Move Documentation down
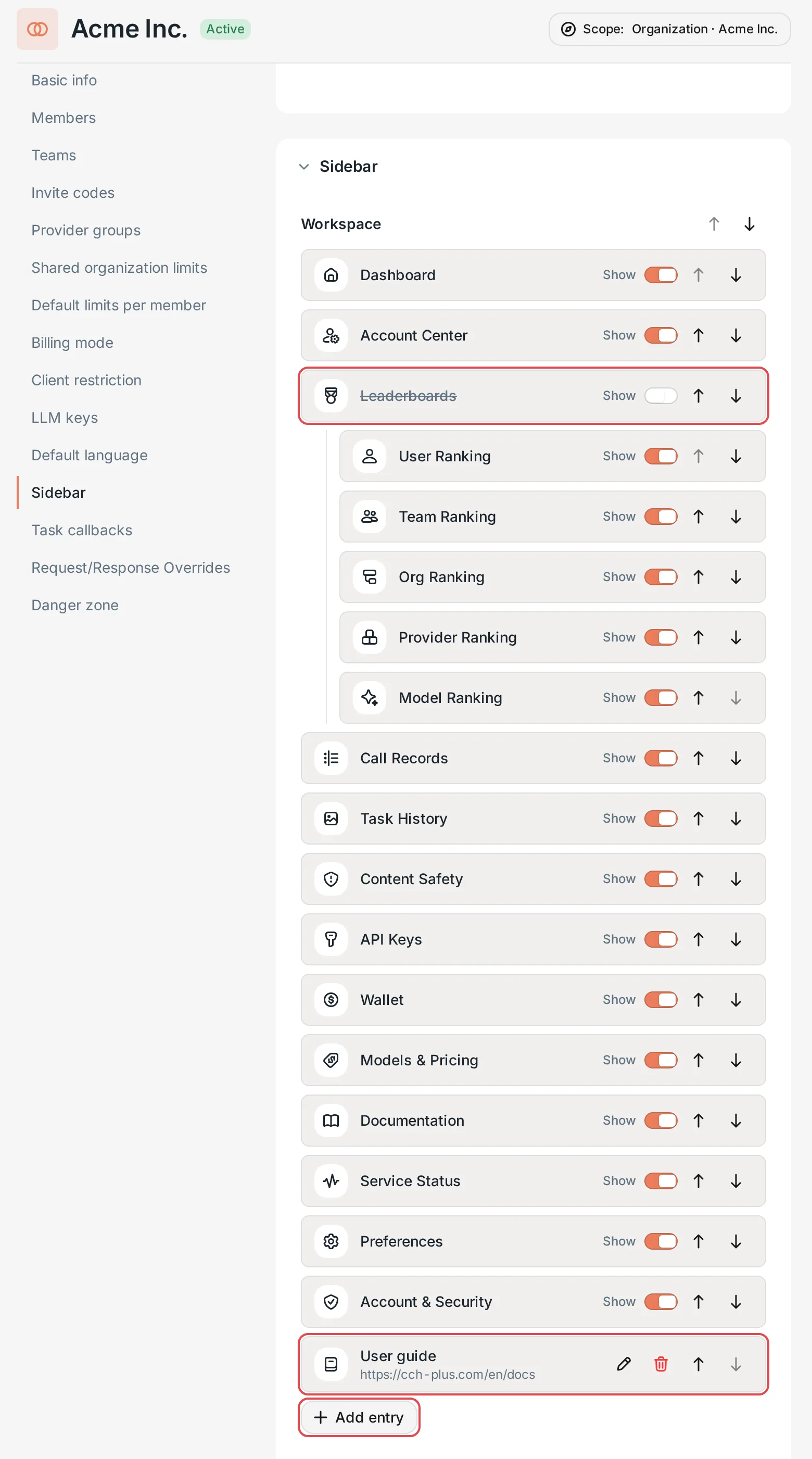 pyautogui.click(x=735, y=1121)
